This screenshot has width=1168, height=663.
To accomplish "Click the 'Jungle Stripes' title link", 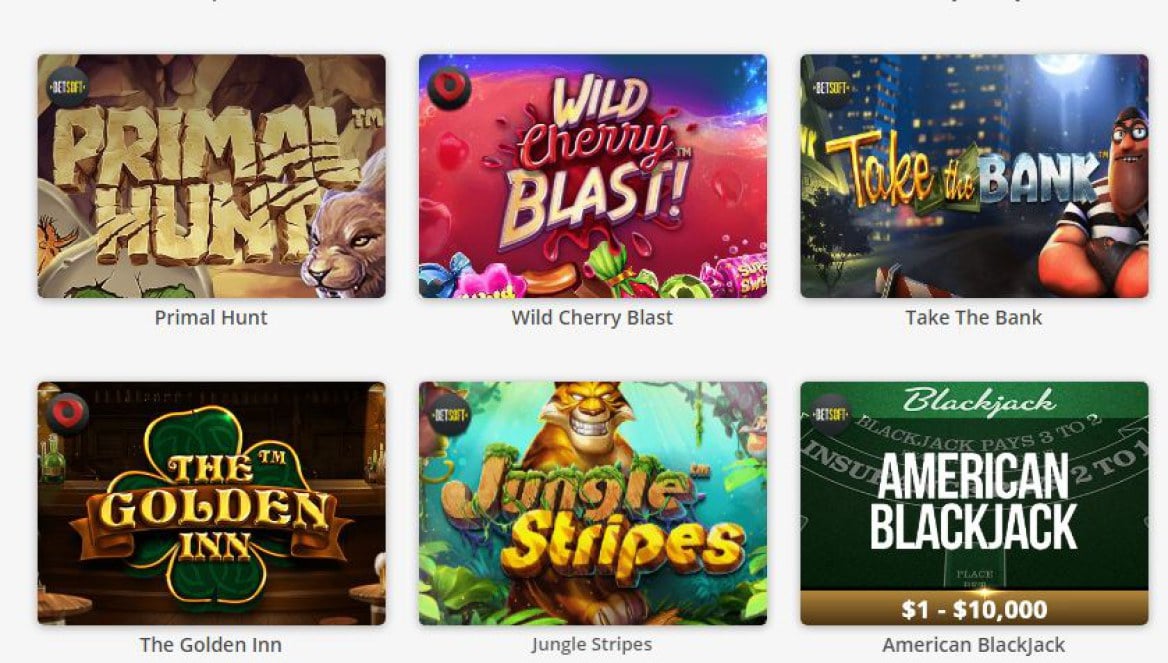I will (592, 644).
